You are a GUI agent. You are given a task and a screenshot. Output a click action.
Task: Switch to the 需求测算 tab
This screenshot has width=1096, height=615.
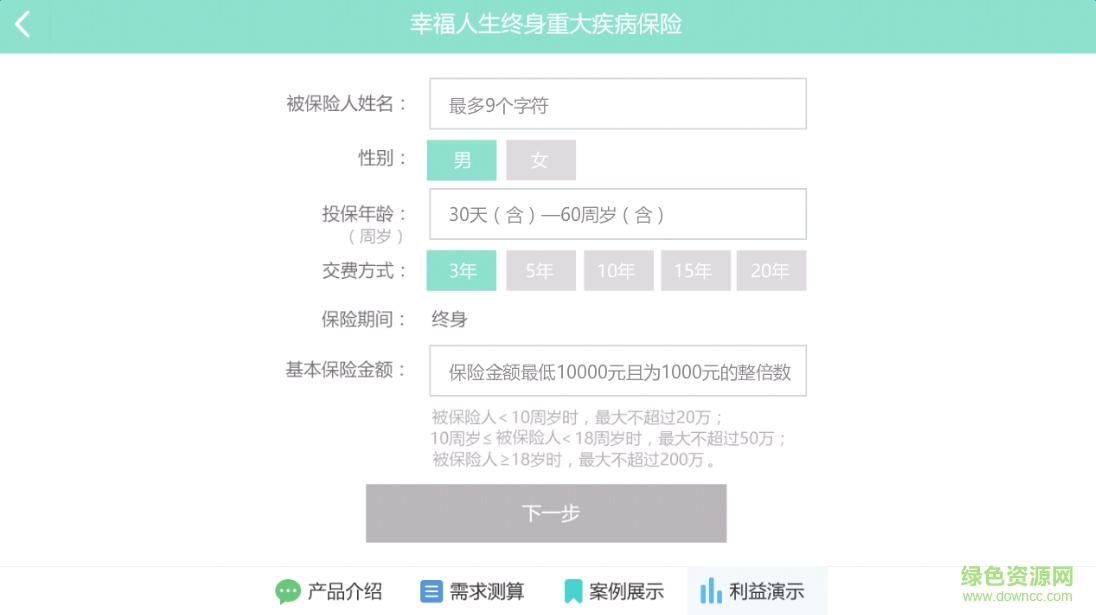[486, 592]
